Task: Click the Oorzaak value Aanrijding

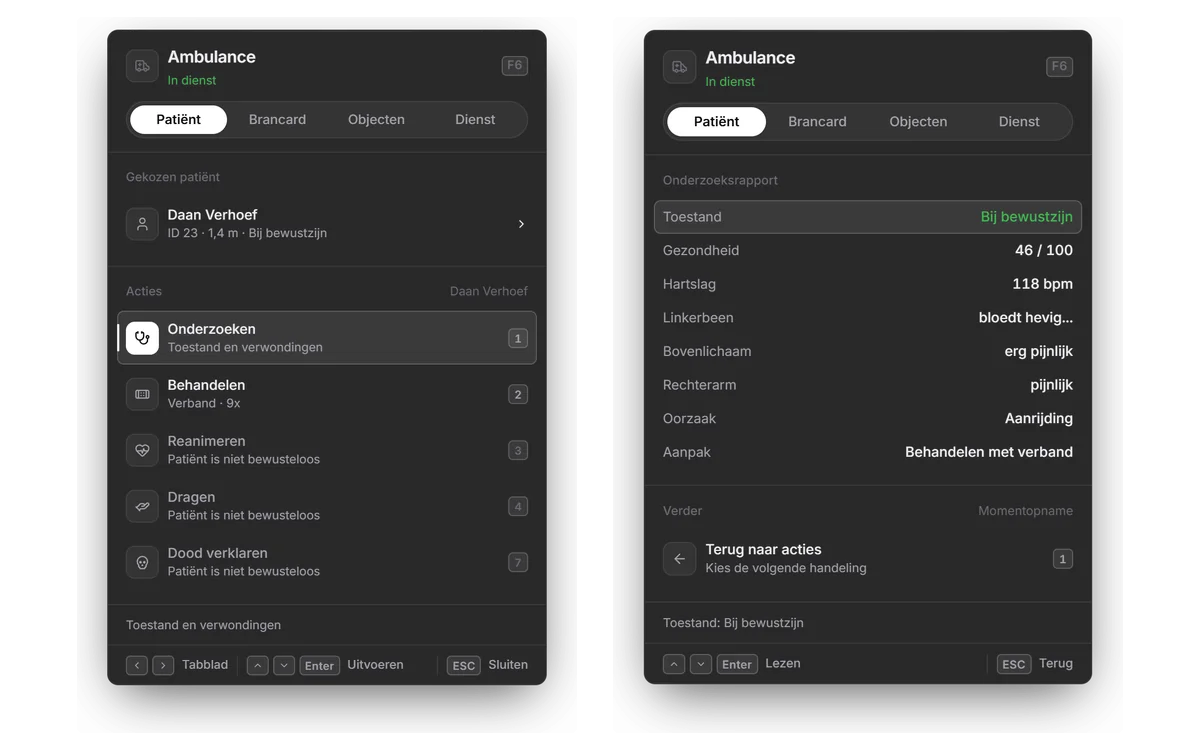Action: 1038,418
